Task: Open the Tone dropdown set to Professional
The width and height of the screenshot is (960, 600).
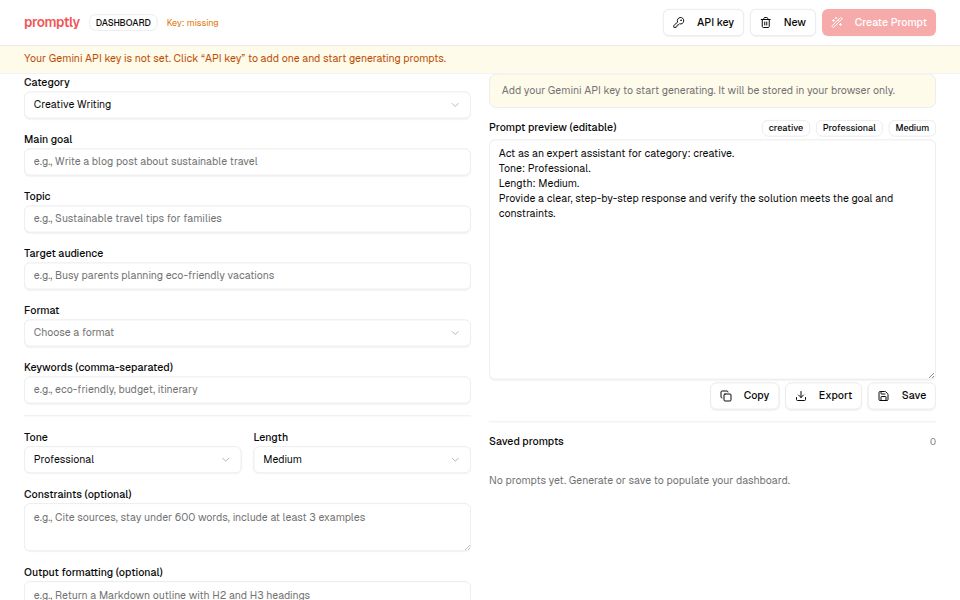Action: (132, 460)
